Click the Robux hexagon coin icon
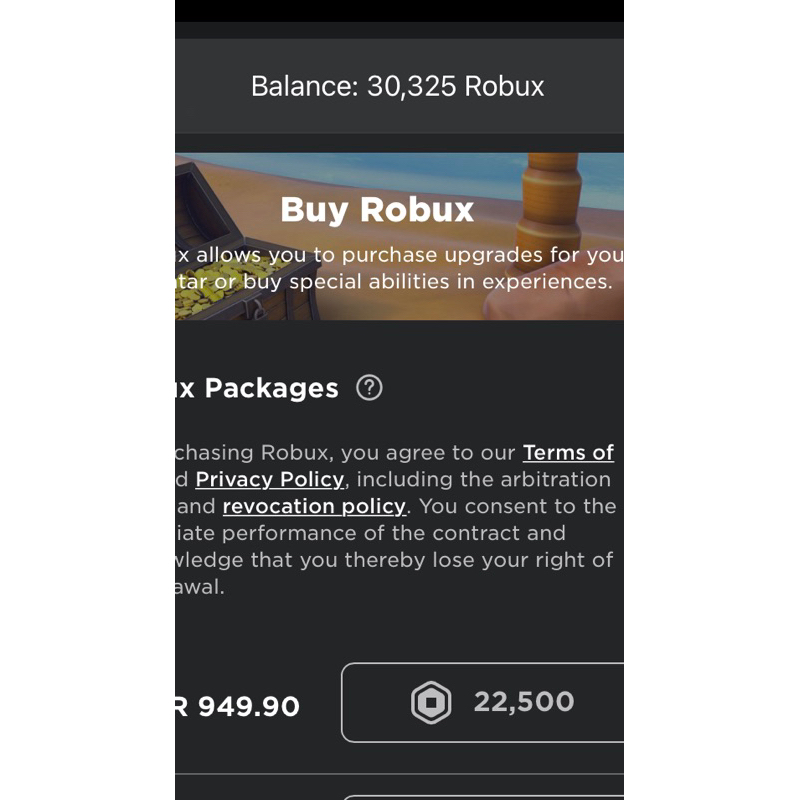 pos(431,703)
